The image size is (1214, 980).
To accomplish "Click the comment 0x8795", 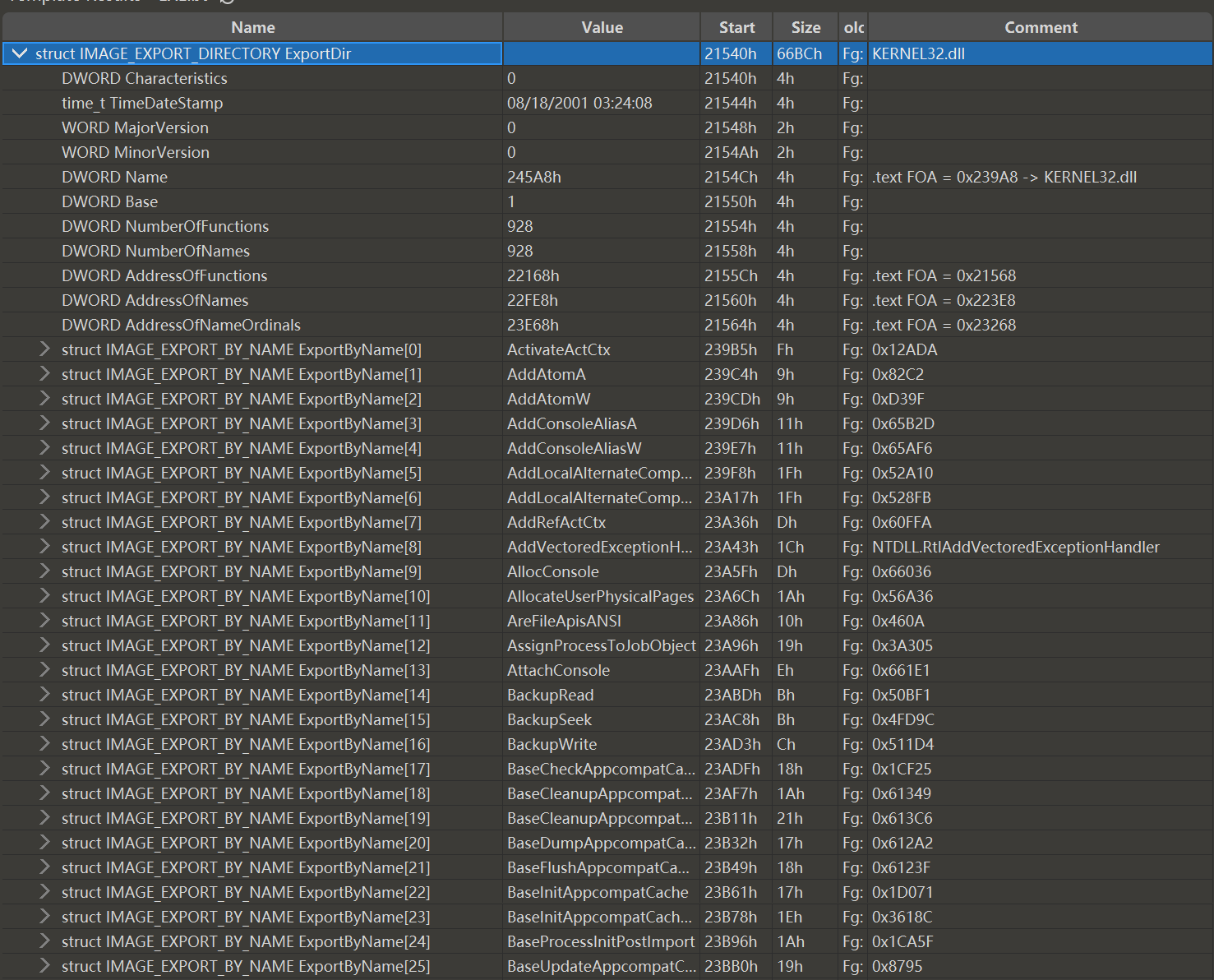I will click(898, 966).
